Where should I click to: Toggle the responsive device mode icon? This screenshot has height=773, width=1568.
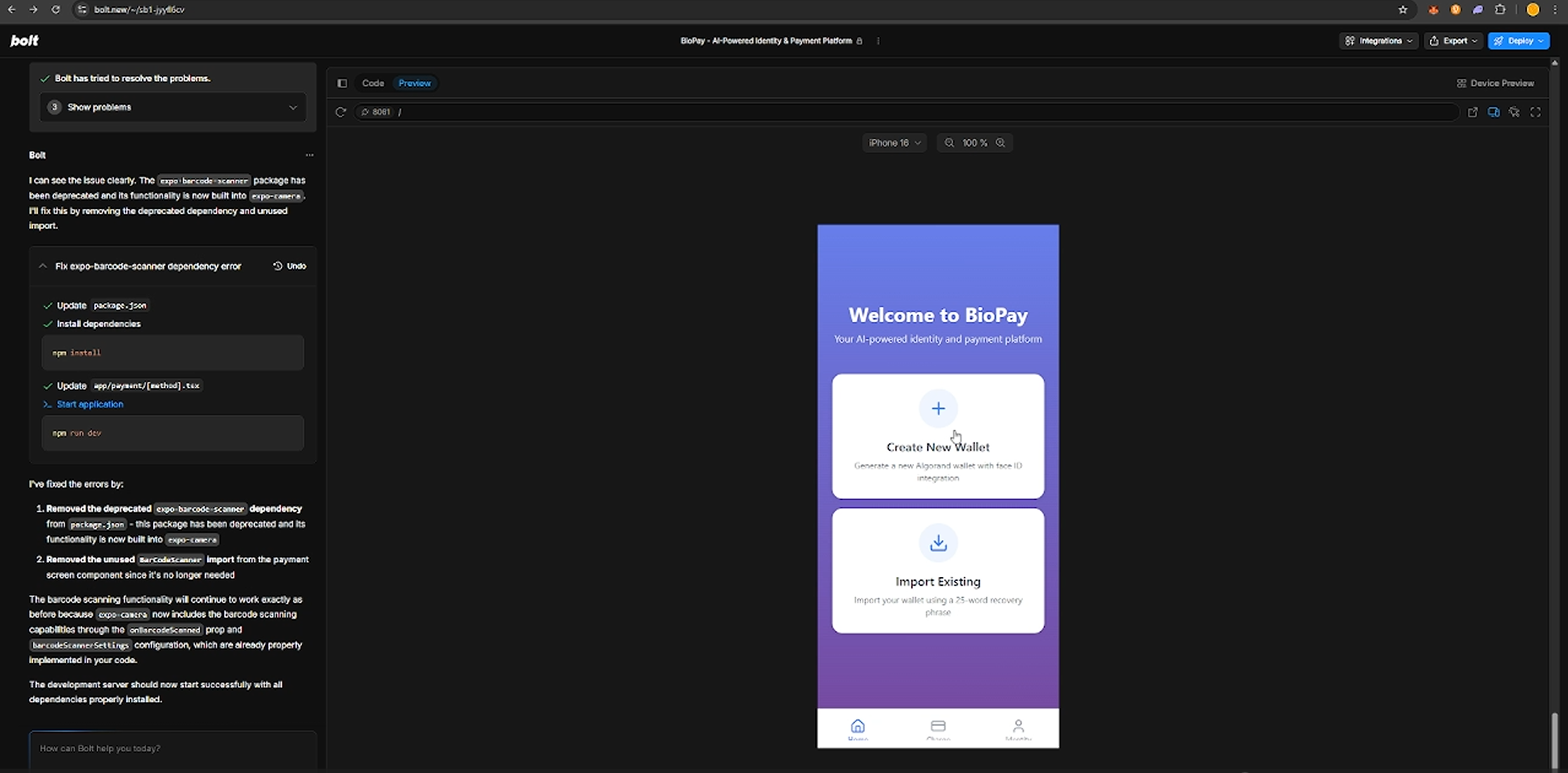1493,112
